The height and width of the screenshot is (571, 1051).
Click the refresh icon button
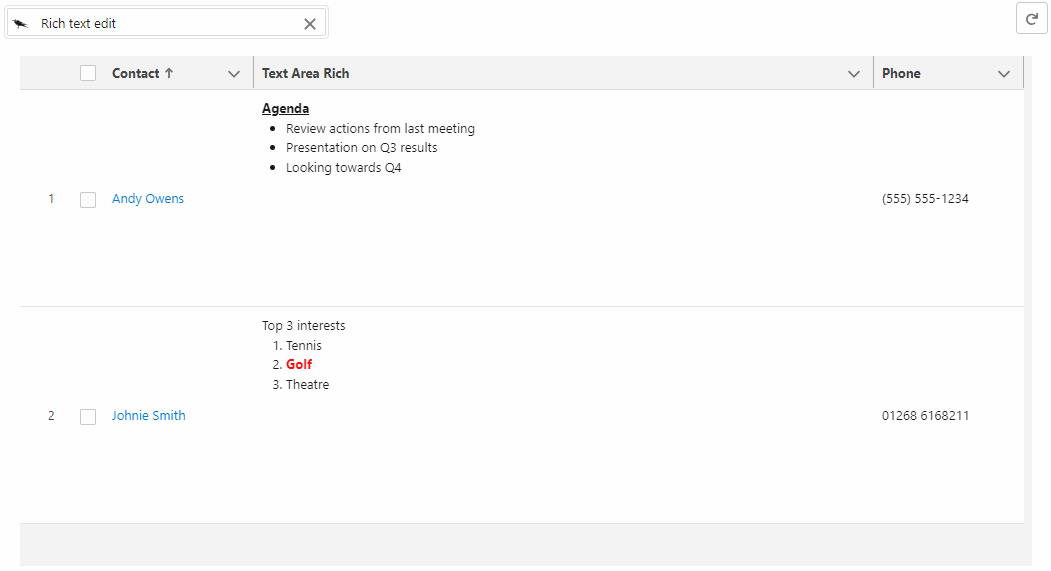tap(1032, 19)
